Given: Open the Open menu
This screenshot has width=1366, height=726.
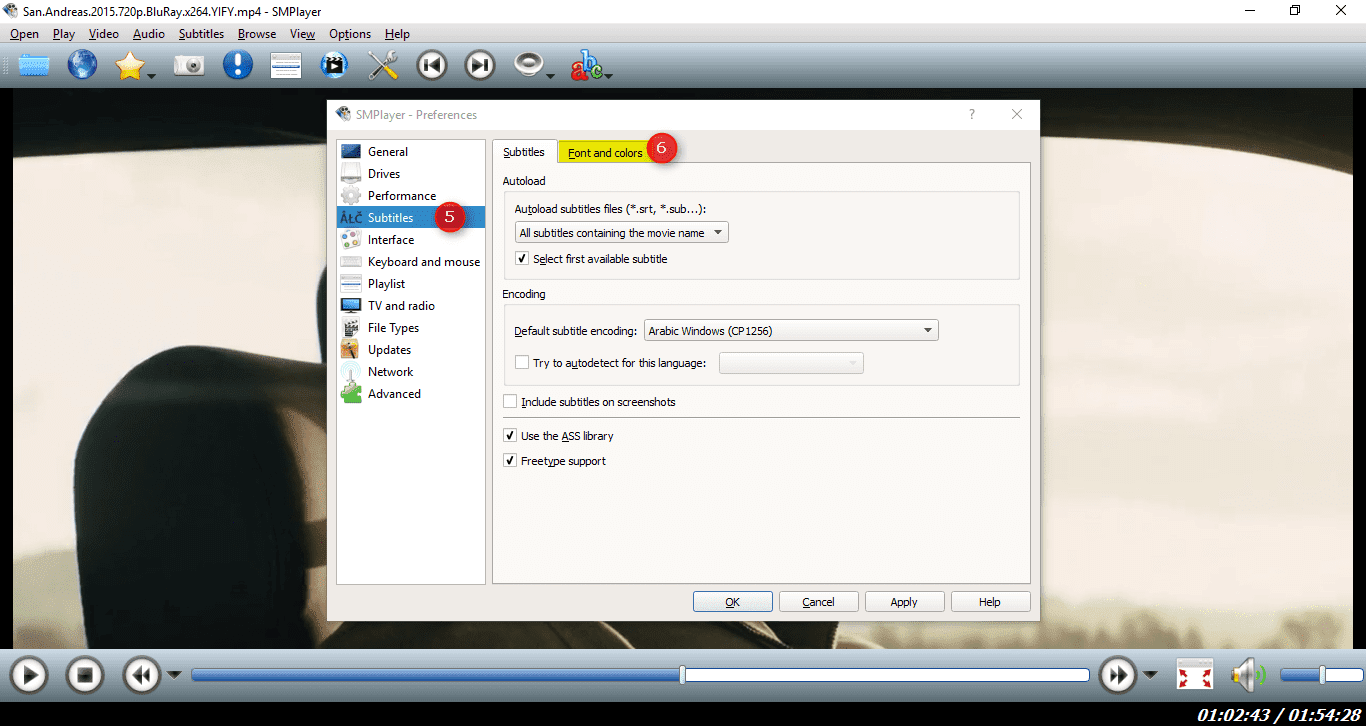Looking at the screenshot, I should pos(24,34).
